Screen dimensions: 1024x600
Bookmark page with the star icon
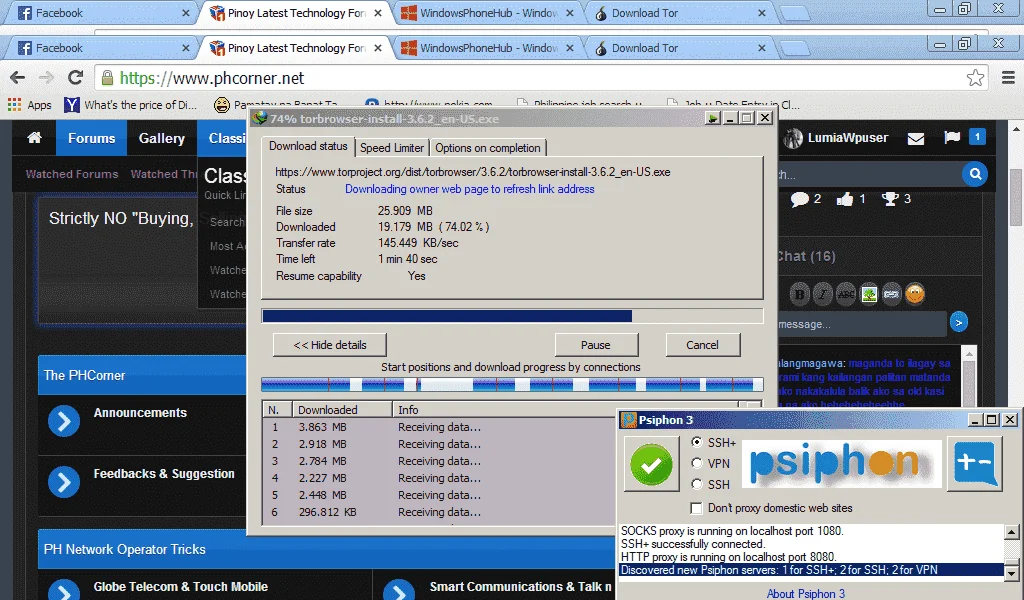pos(975,78)
